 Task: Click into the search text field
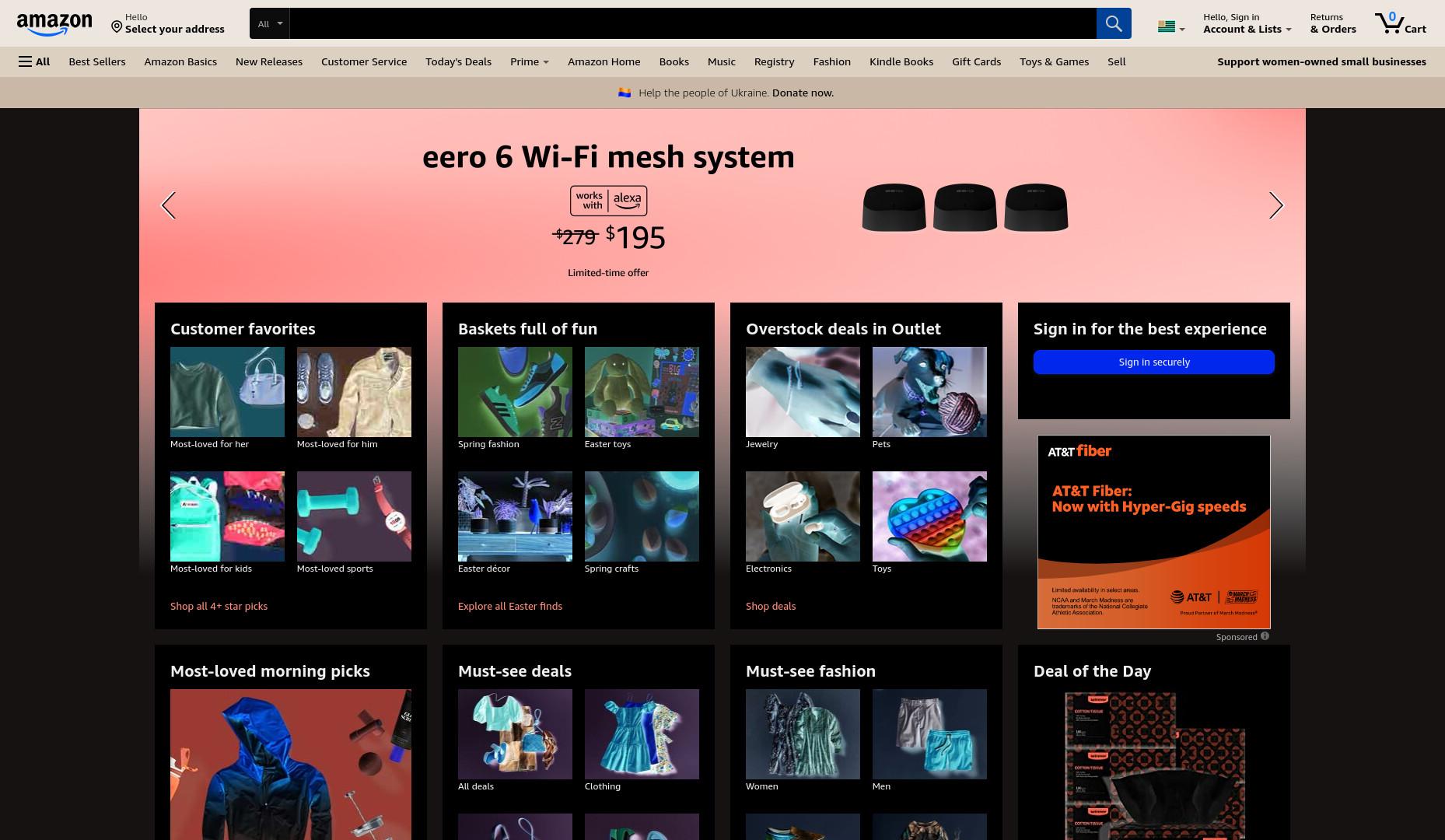point(693,23)
